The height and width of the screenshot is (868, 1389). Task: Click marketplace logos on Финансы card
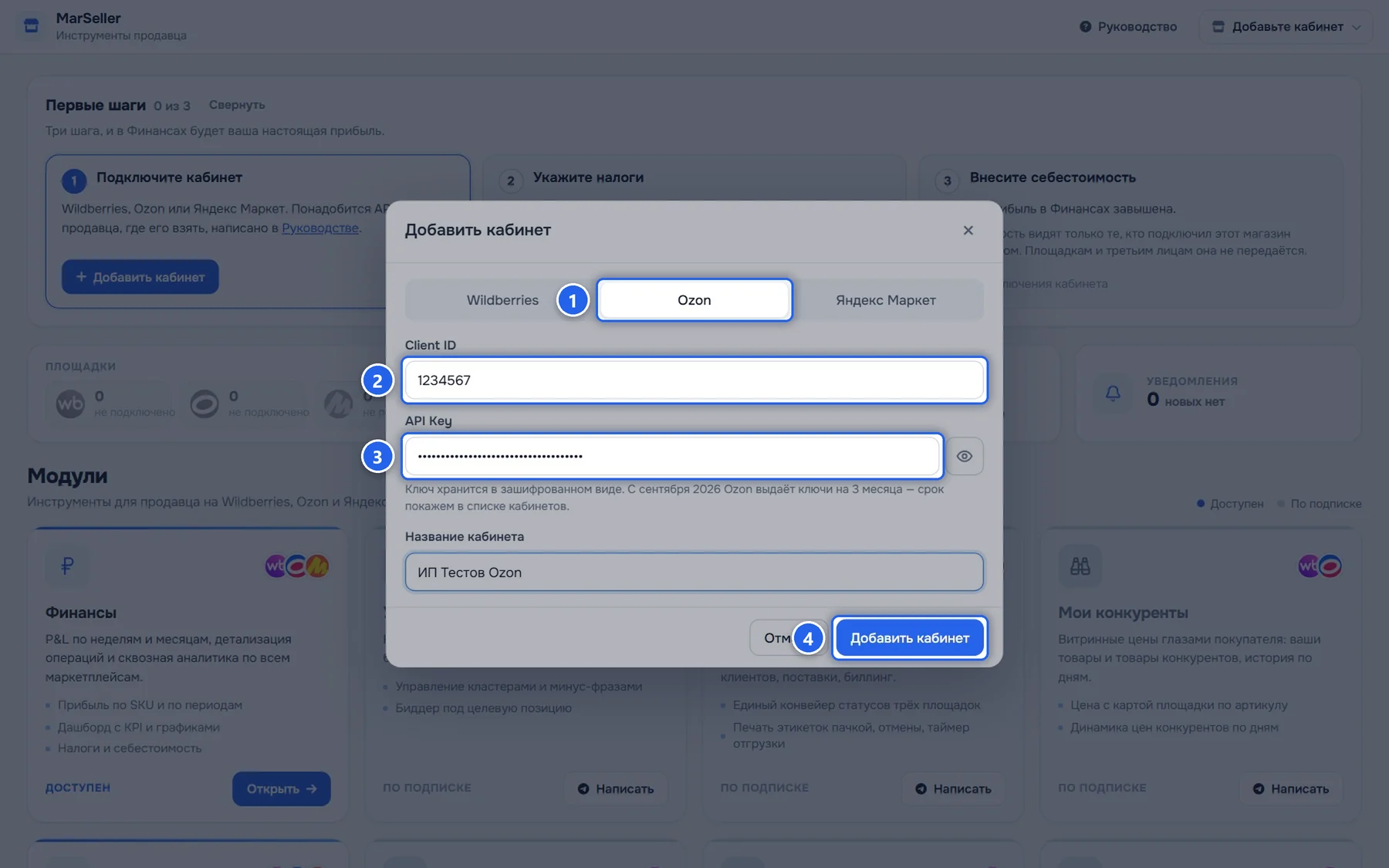pos(297,566)
